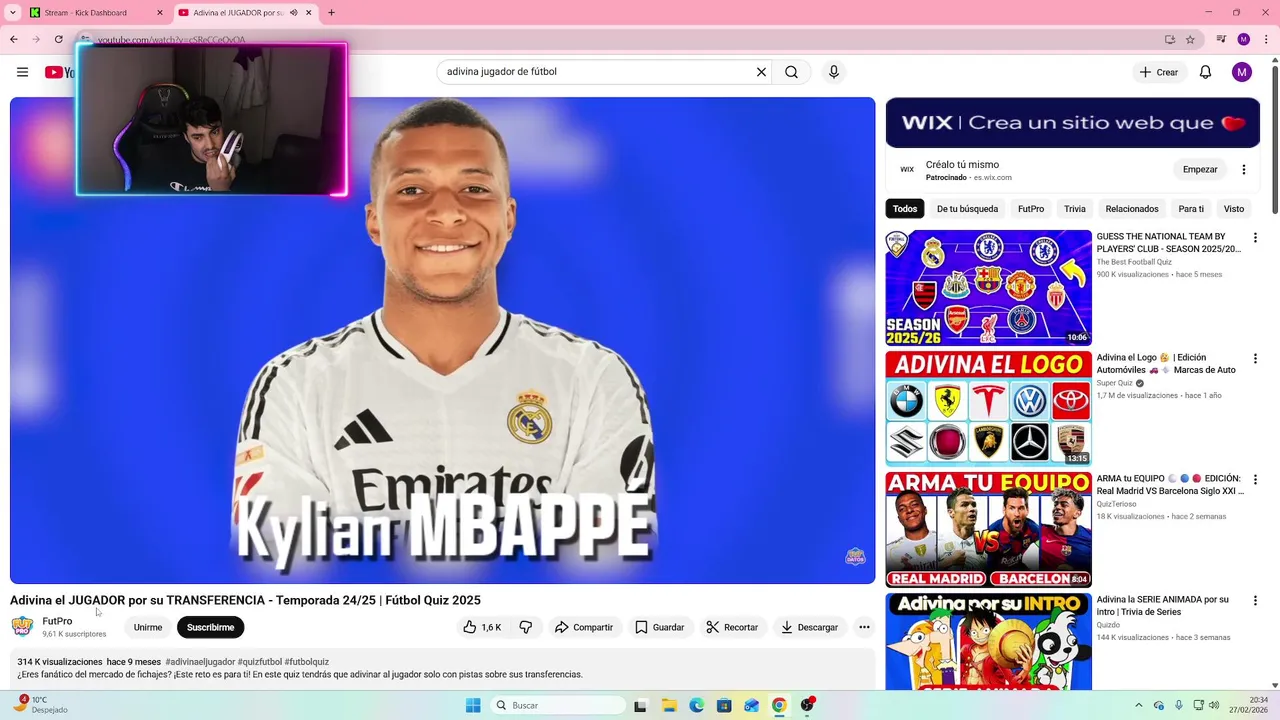This screenshot has width=1280, height=720.
Task: Click the #futbolquiz hashtag
Action: (x=307, y=662)
